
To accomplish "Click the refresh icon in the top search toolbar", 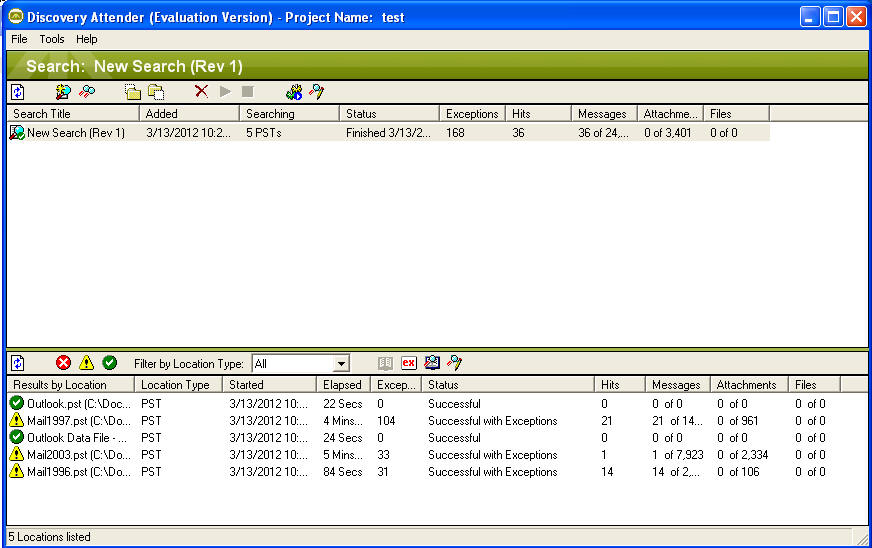I will tap(17, 92).
